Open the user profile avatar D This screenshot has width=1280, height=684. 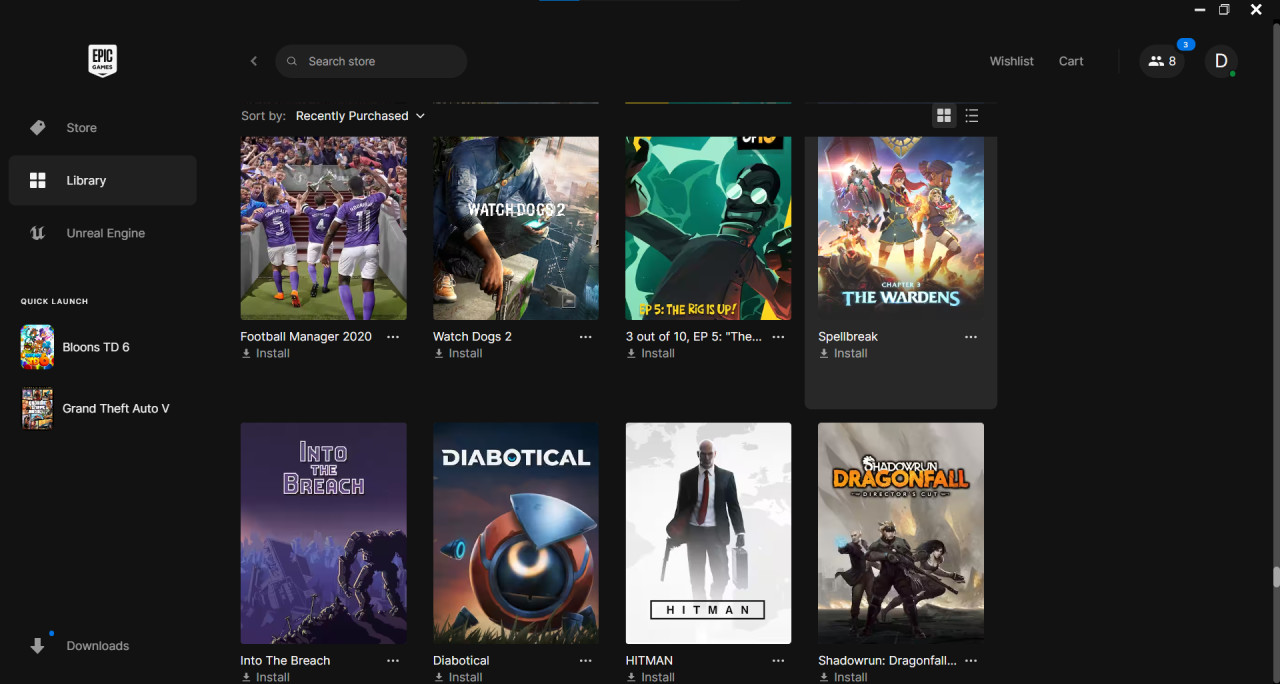[1220, 61]
